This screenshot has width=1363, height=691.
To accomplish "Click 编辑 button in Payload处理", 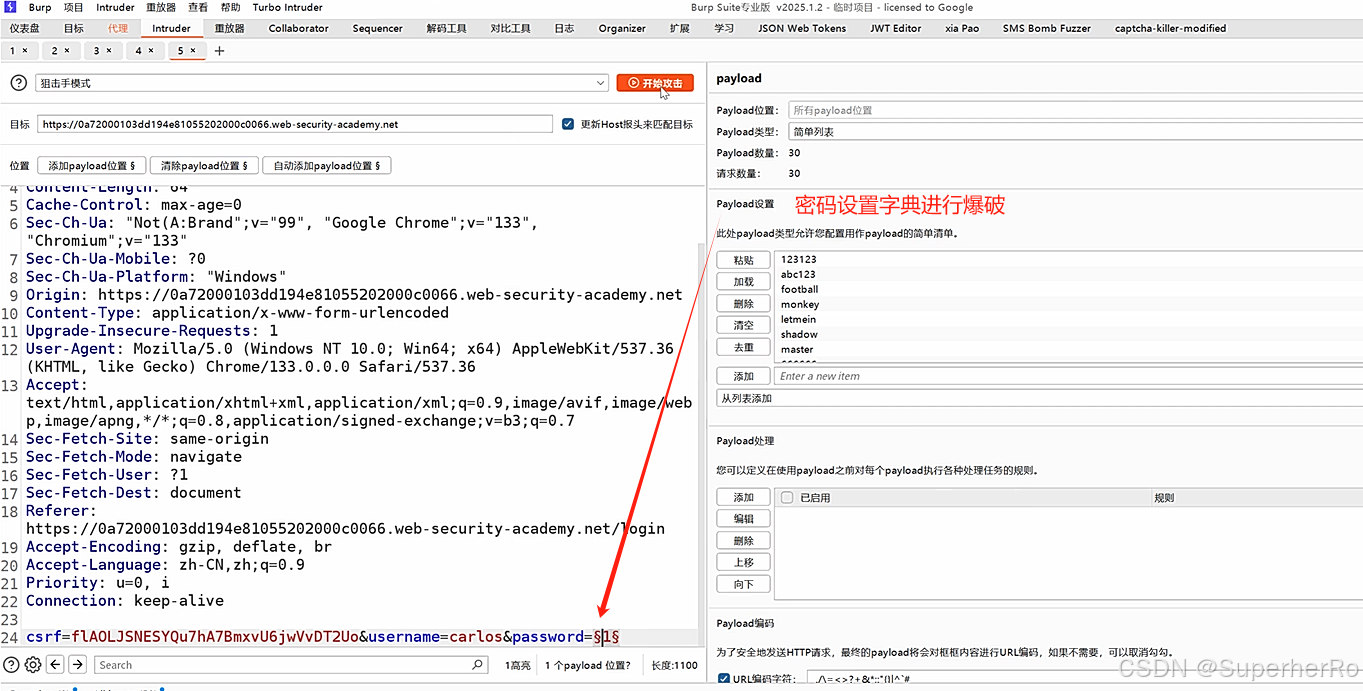I will pyautogui.click(x=744, y=519).
